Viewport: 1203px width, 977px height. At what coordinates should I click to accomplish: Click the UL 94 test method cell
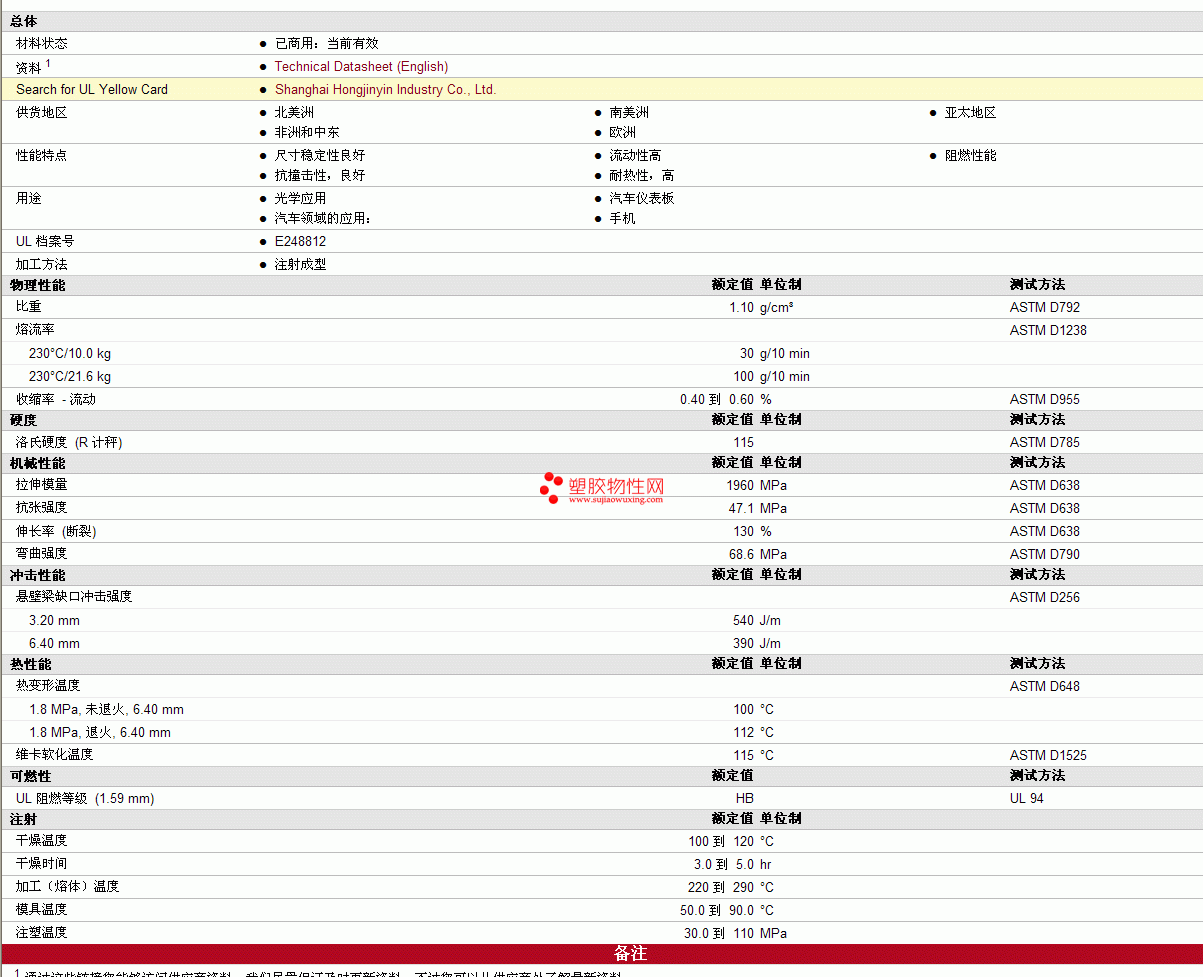pos(1027,799)
